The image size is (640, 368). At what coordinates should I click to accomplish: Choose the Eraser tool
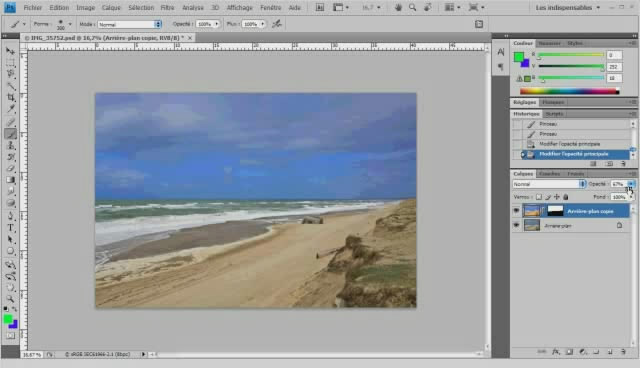[11, 168]
